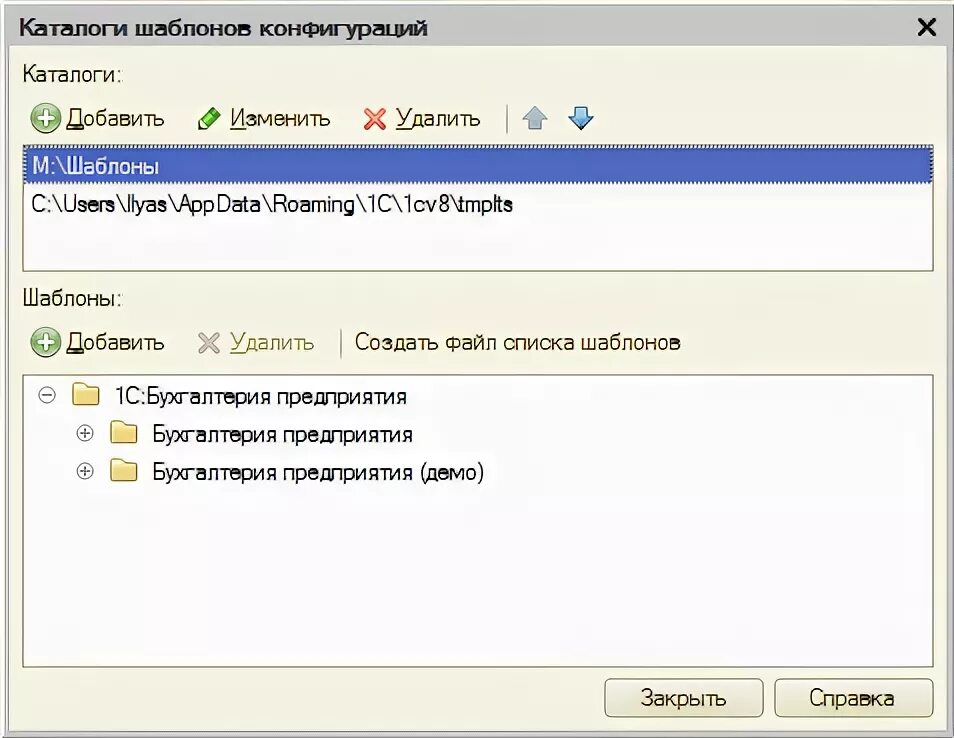Click the gray X icon in the Шаблоны toolbar

pos(209,343)
